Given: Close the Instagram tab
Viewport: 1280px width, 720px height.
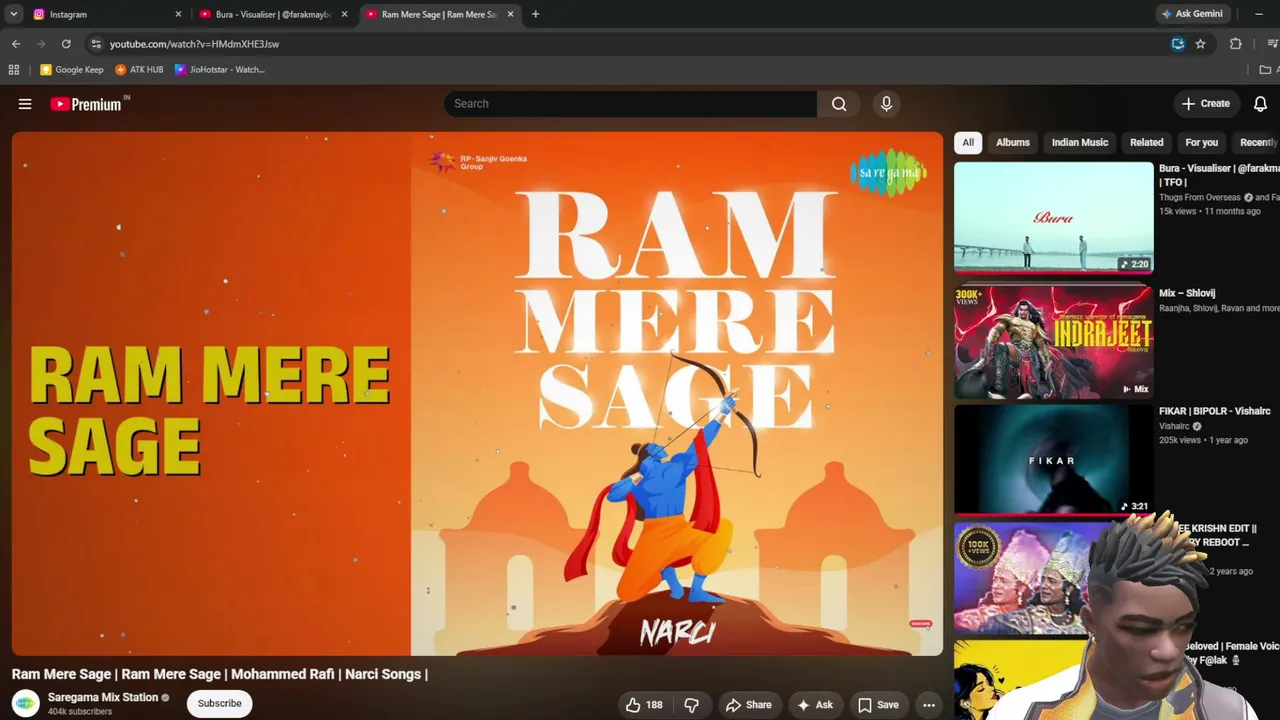Looking at the screenshot, I should (178, 14).
